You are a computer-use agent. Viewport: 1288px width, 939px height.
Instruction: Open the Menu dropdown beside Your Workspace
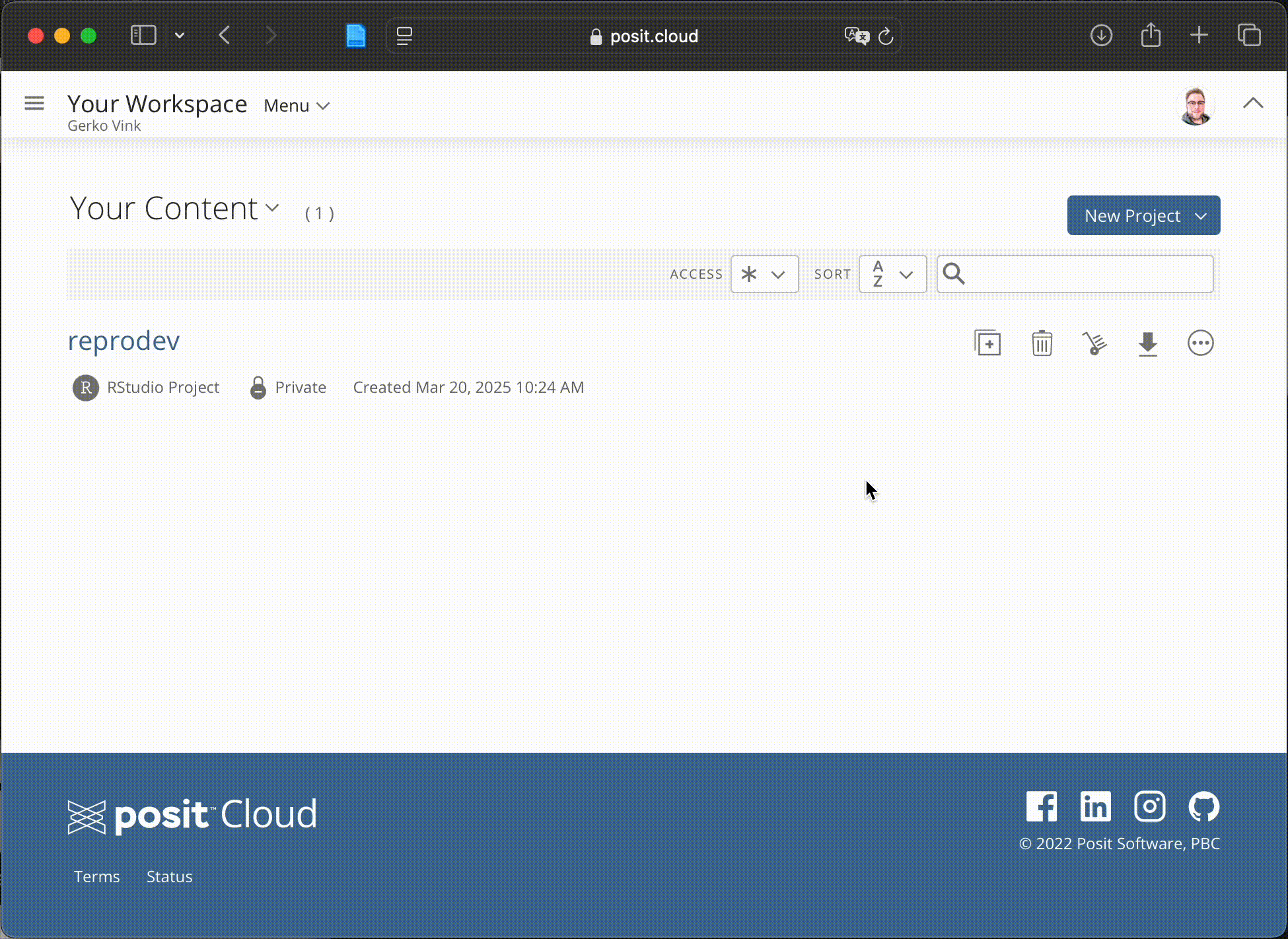tap(297, 106)
